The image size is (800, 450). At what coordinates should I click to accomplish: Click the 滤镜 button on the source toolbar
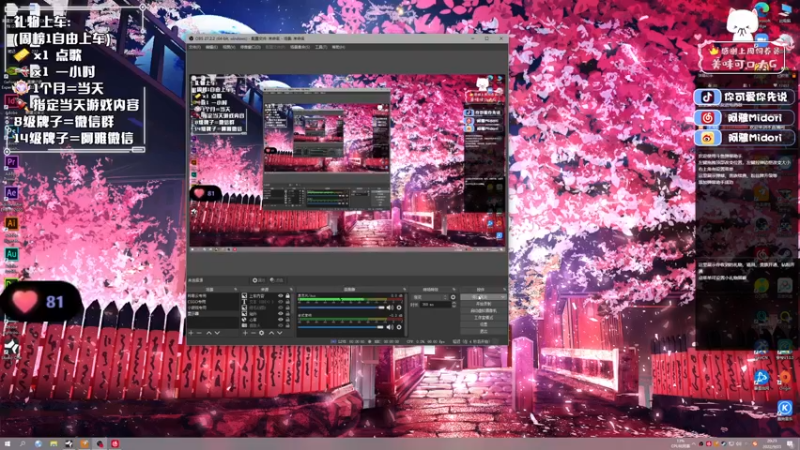pos(277,280)
